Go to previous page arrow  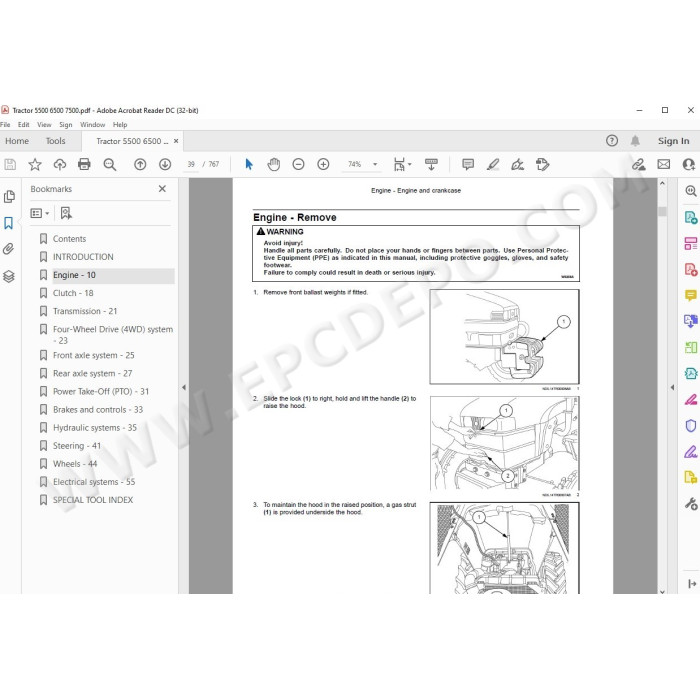pyautogui.click(x=140, y=165)
